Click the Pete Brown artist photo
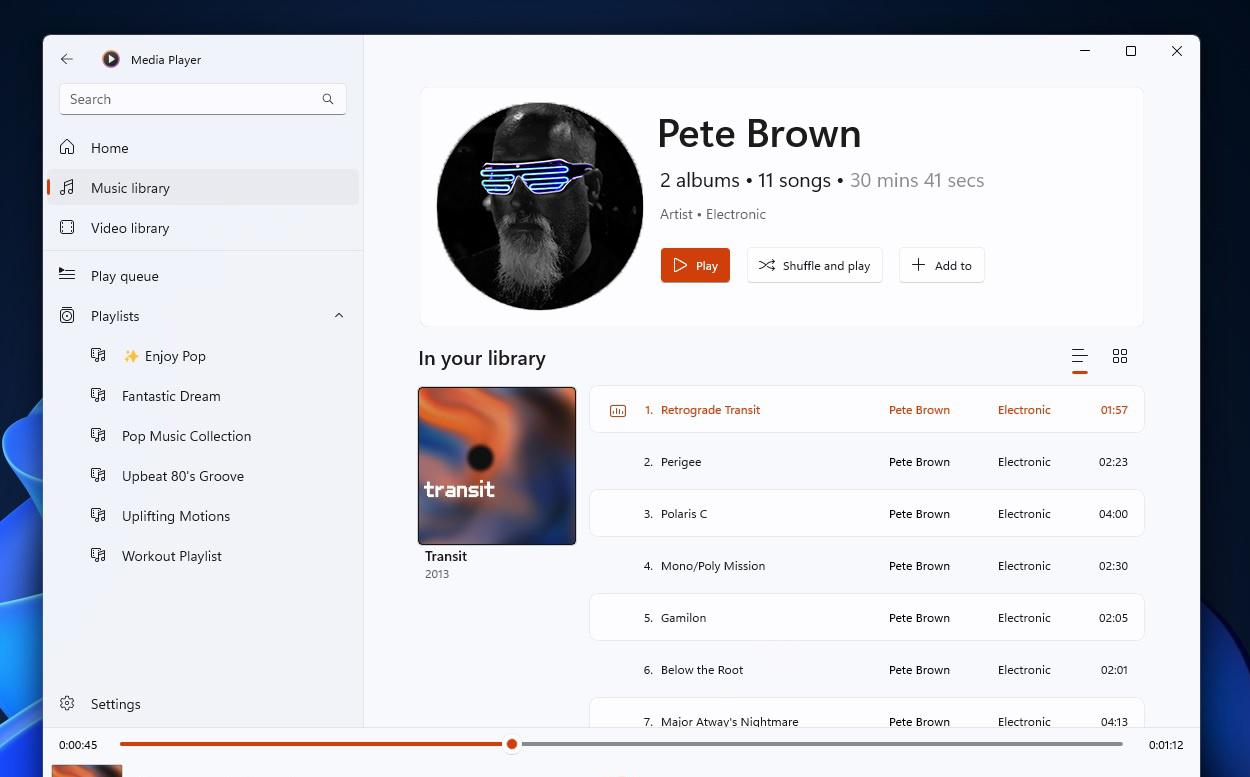The height and width of the screenshot is (777, 1250). pos(540,206)
